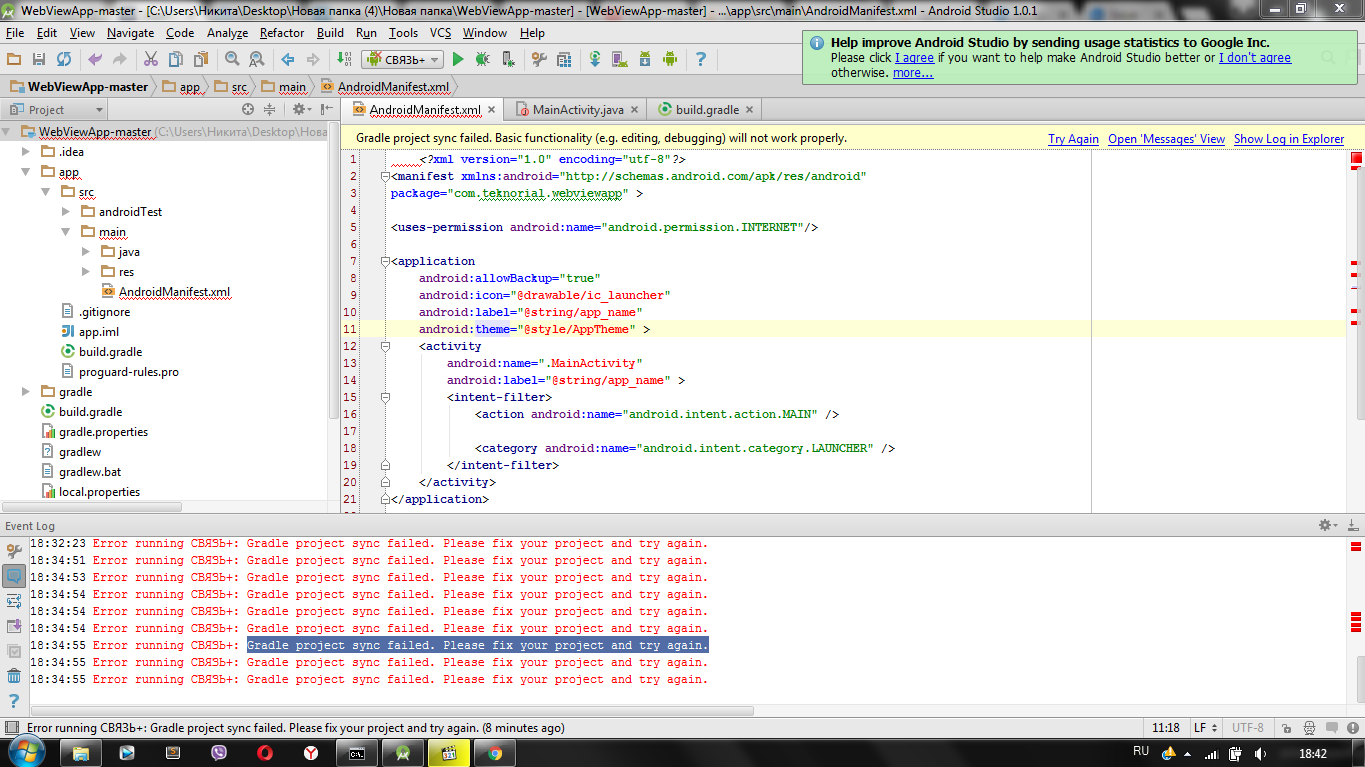The image size is (1365, 767).
Task: Open Settings wrench icon in toolbar
Action: pos(539,60)
